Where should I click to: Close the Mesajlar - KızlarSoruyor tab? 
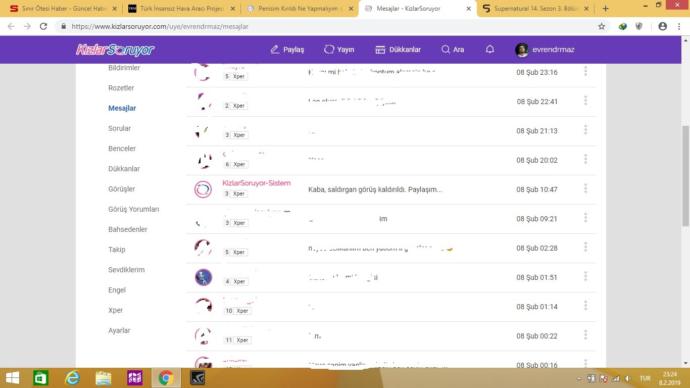(468, 8)
